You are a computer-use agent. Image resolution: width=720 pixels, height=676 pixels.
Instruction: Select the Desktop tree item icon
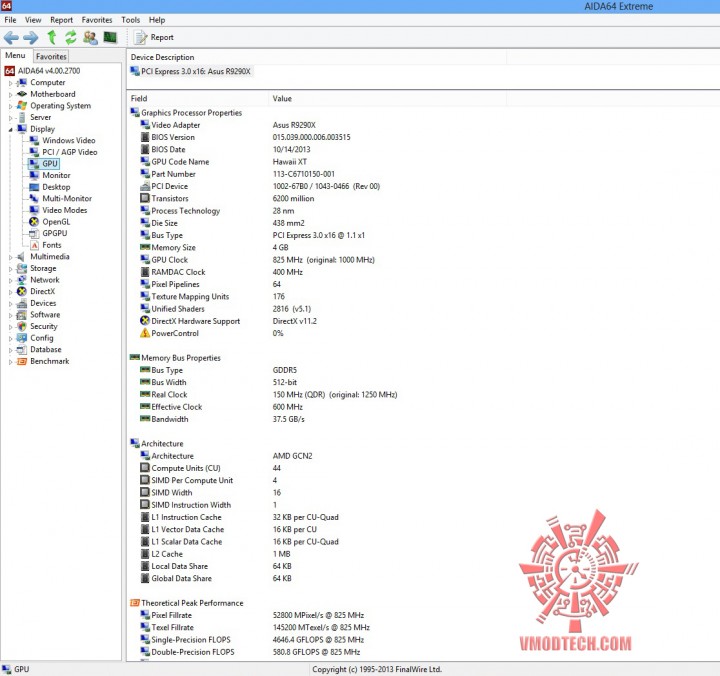click(34, 187)
